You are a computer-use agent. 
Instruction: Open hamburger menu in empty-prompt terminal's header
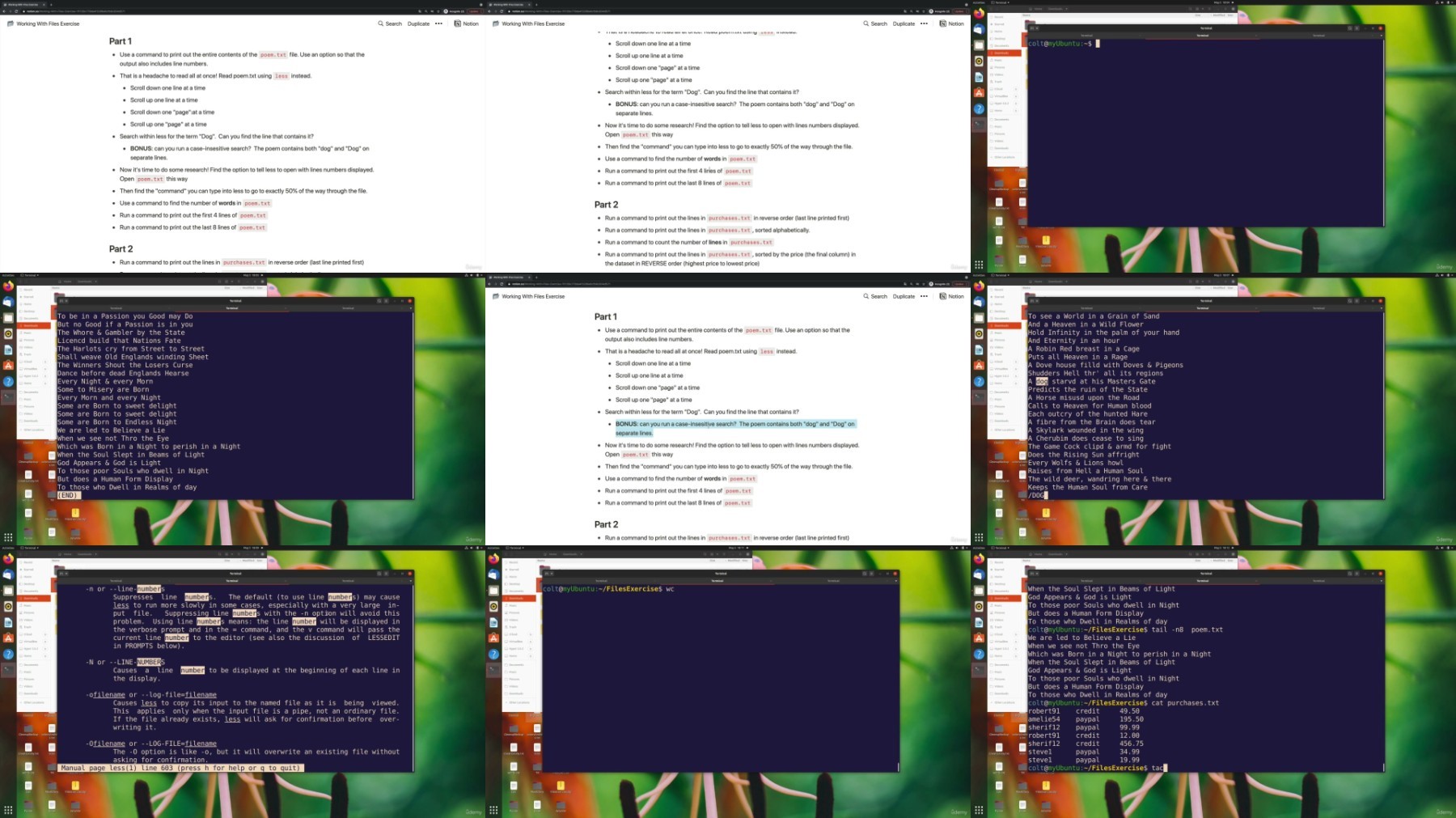click(1358, 28)
